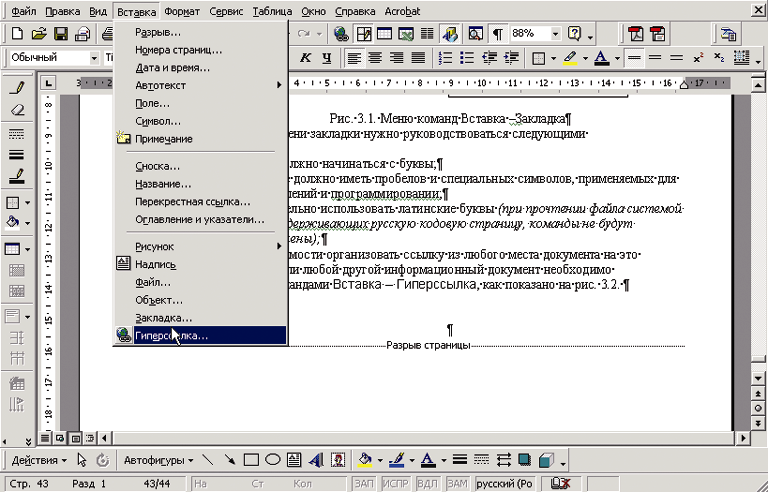
Task: Apply bulleted list formatting
Action: coord(467,58)
